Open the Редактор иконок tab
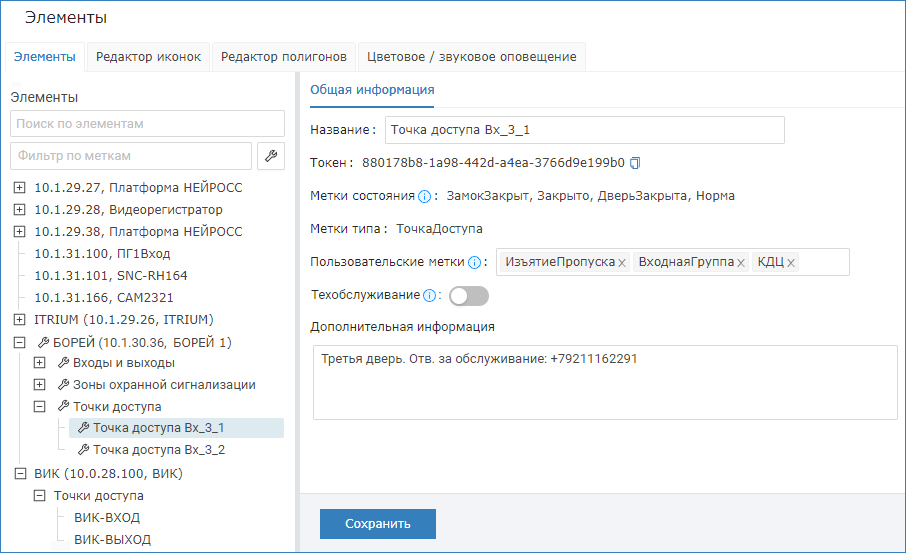The height and width of the screenshot is (553, 906). [148, 57]
